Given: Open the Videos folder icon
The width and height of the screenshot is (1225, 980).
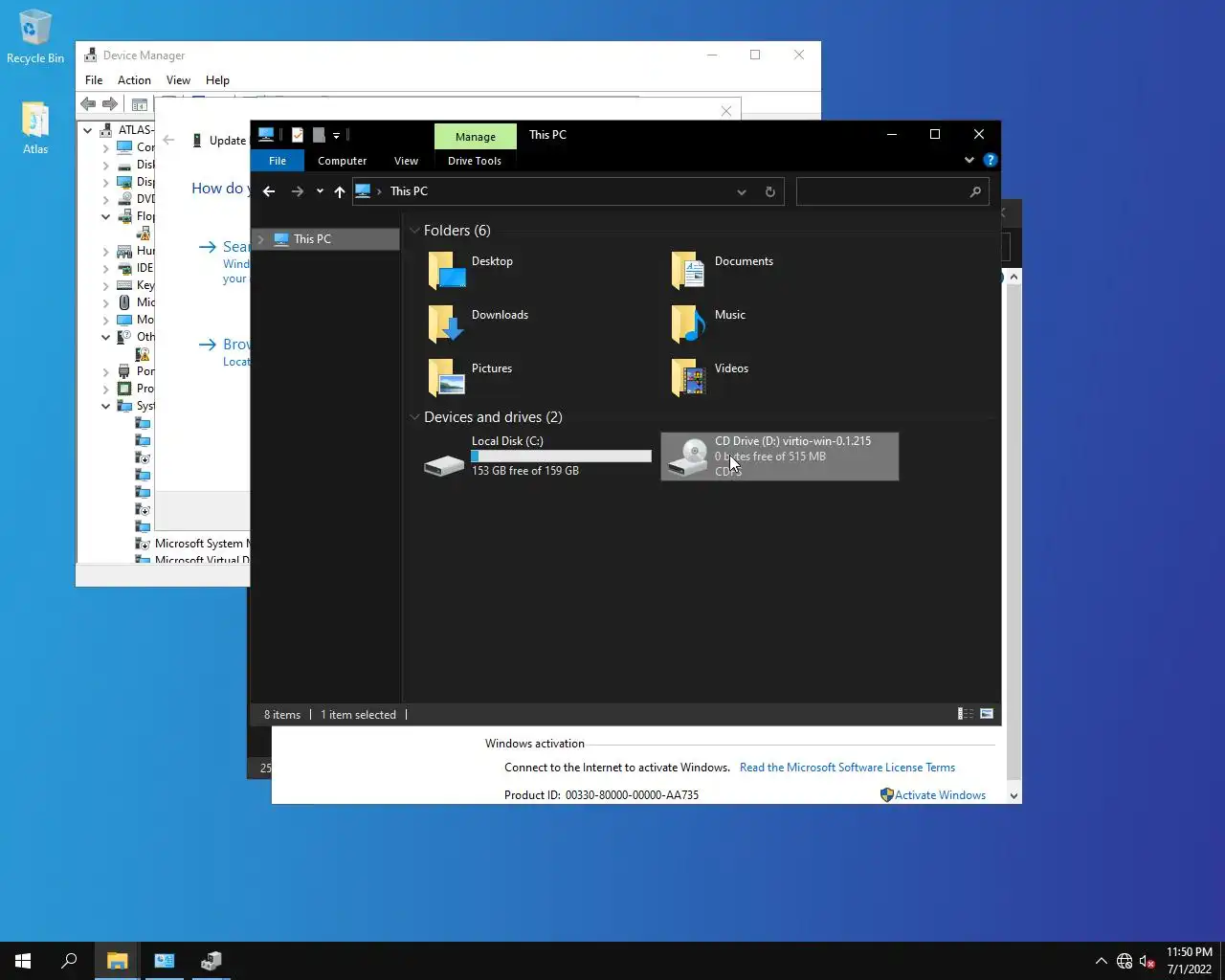Looking at the screenshot, I should [689, 377].
